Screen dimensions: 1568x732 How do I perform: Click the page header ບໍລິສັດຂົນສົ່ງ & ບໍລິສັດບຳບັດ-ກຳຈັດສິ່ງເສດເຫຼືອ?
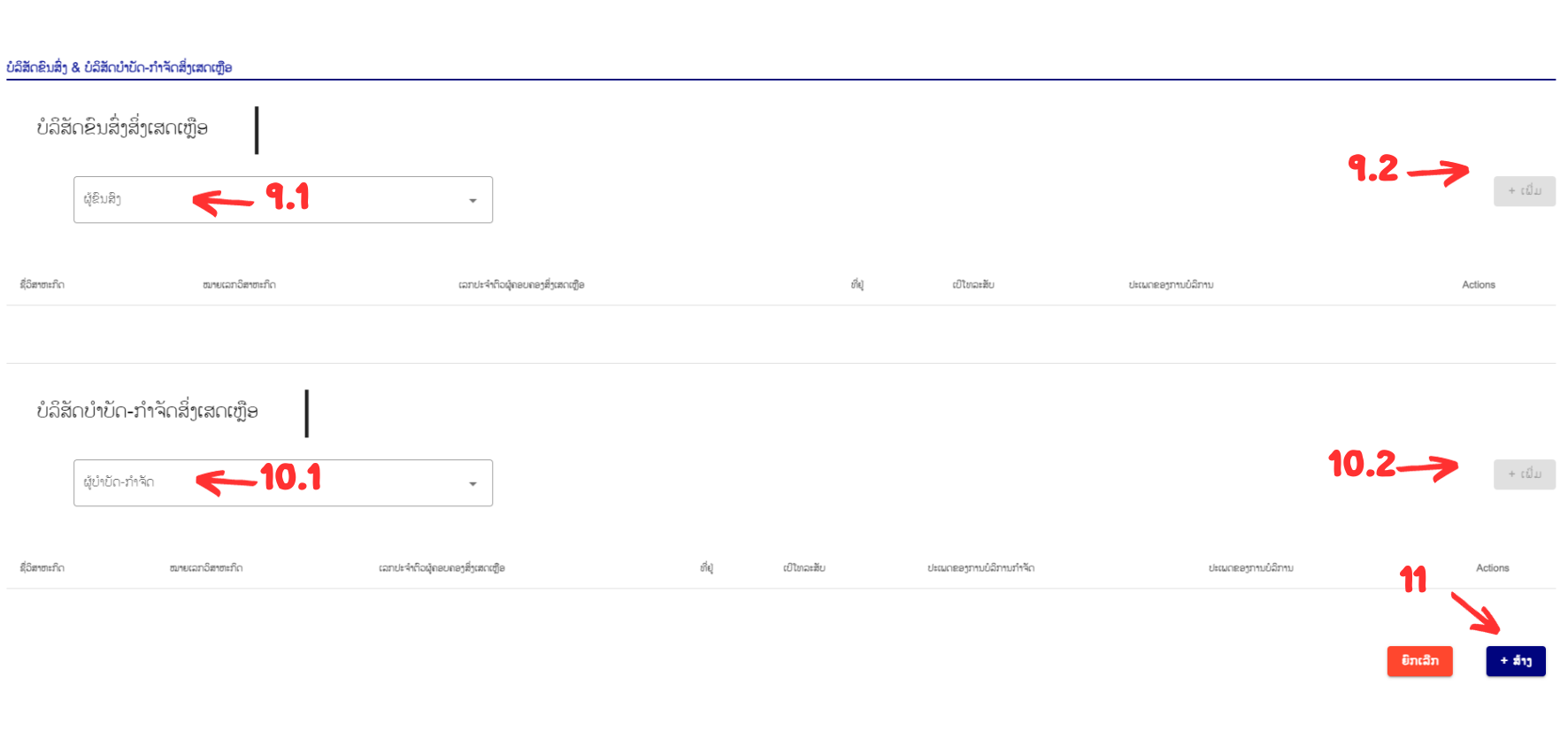coord(119,67)
